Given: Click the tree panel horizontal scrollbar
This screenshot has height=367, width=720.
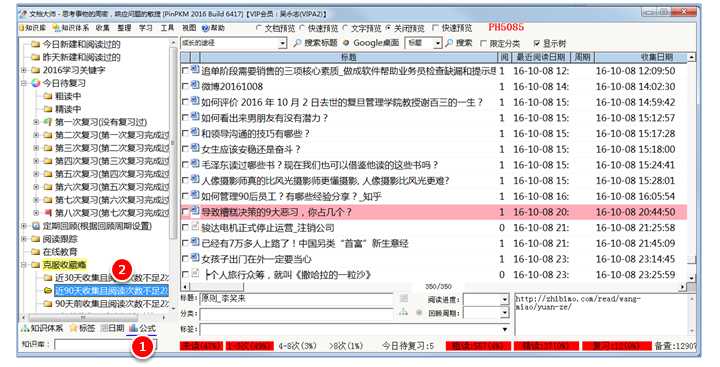Looking at the screenshot, I should click(95, 317).
